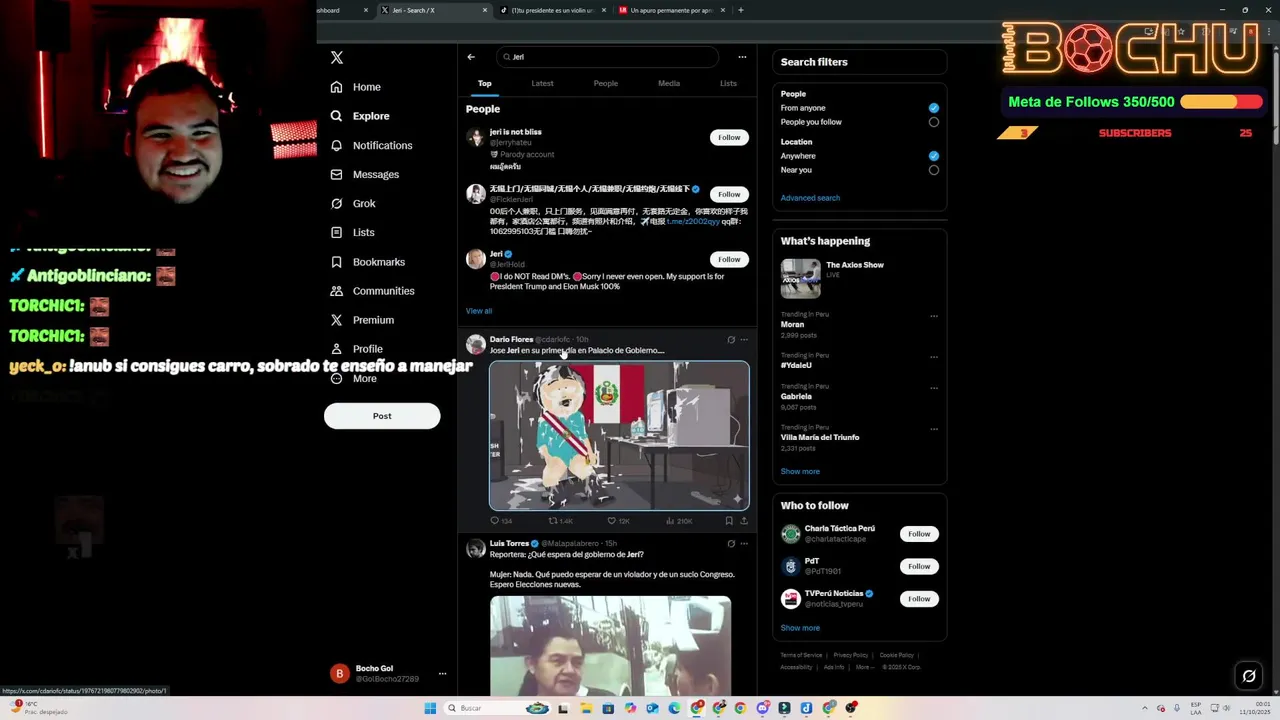Switch to 'Un apuro permanente' browser tab

point(672,10)
